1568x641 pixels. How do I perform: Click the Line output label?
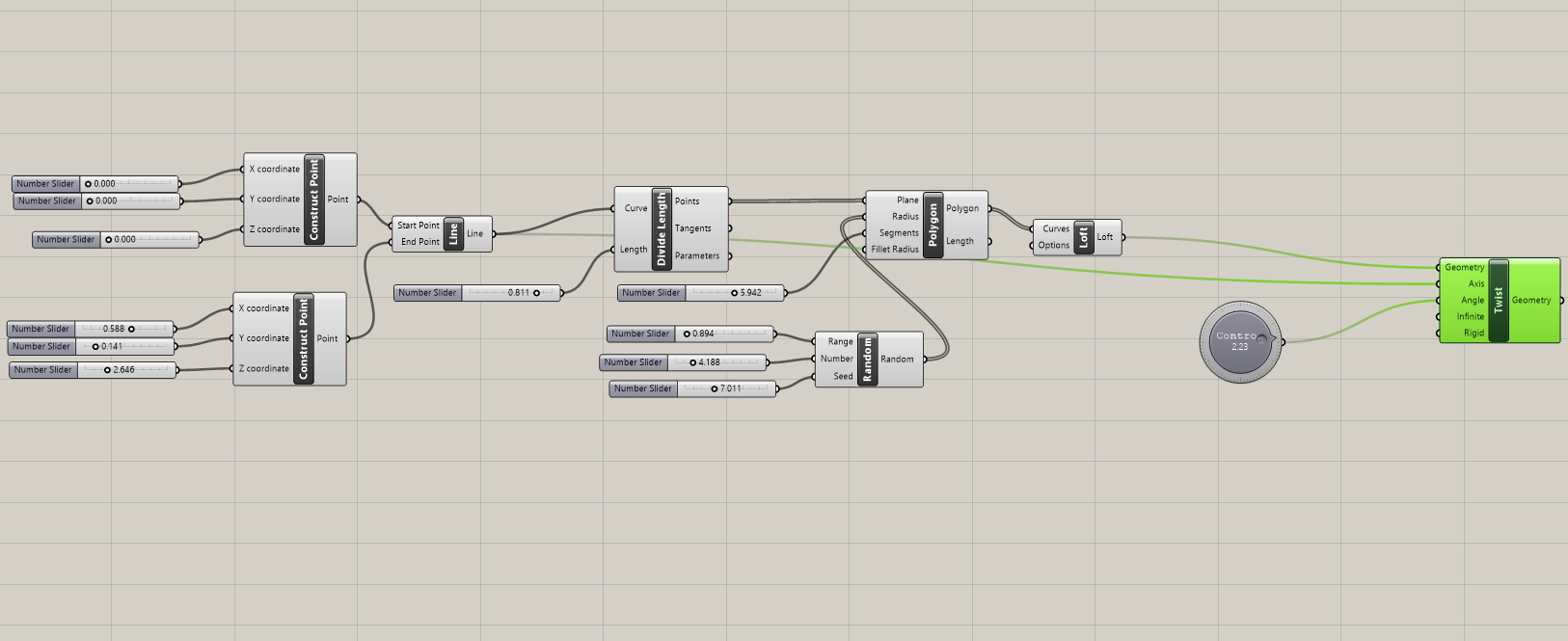tap(475, 233)
